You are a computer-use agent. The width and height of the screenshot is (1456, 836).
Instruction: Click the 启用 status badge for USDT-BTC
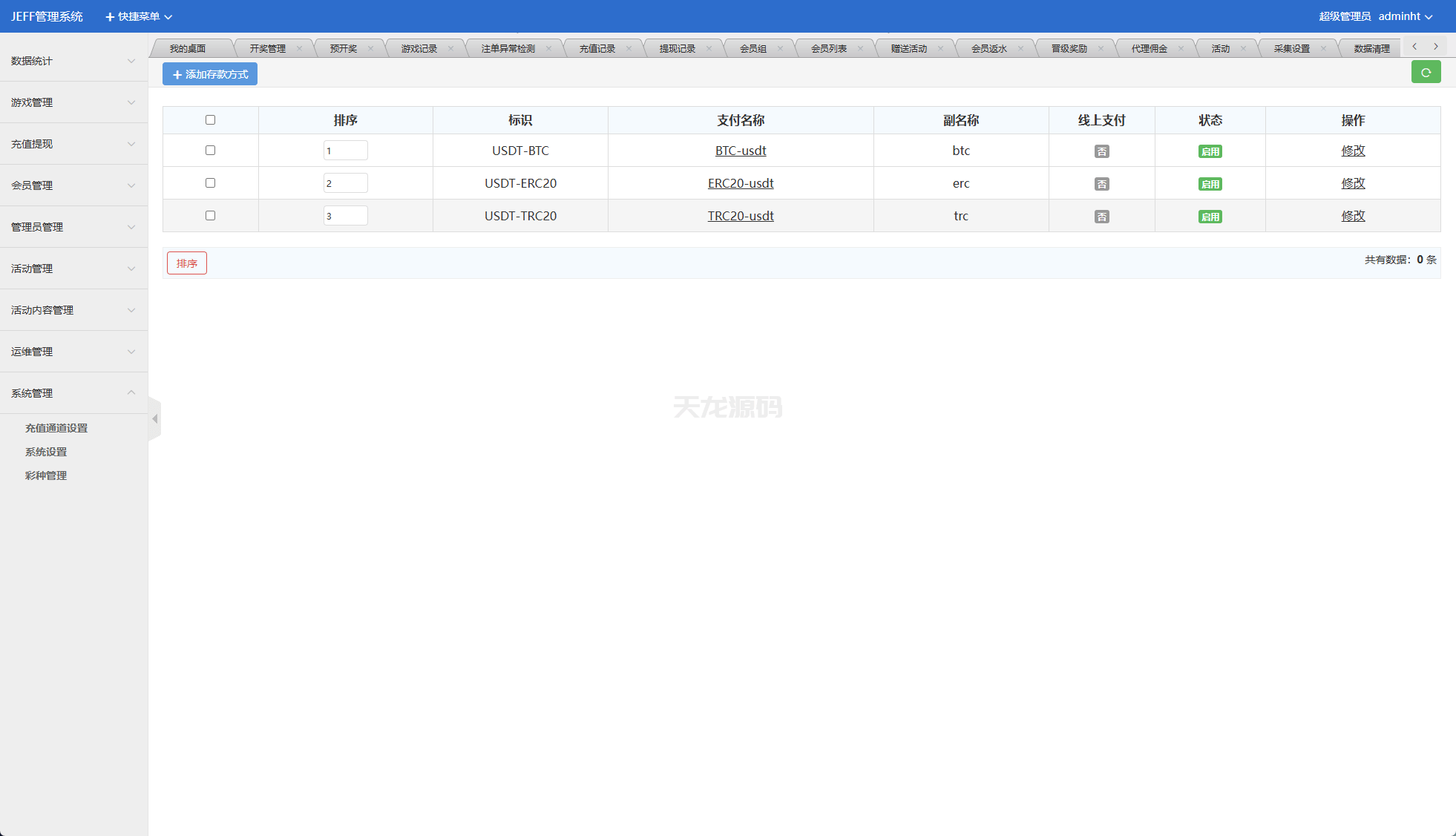[x=1210, y=151]
